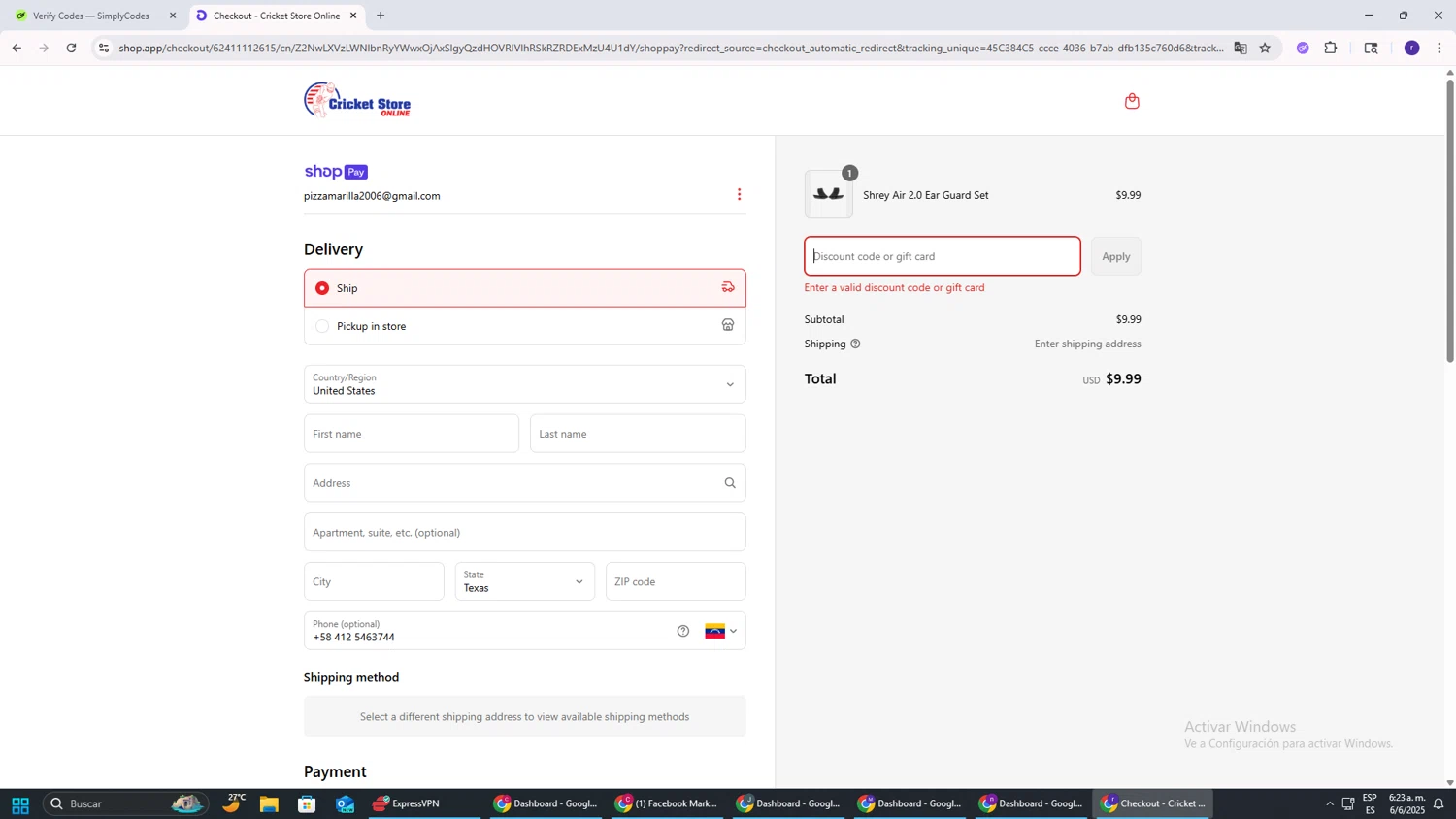
Task: Open Outlook from the taskbar
Action: click(x=345, y=804)
